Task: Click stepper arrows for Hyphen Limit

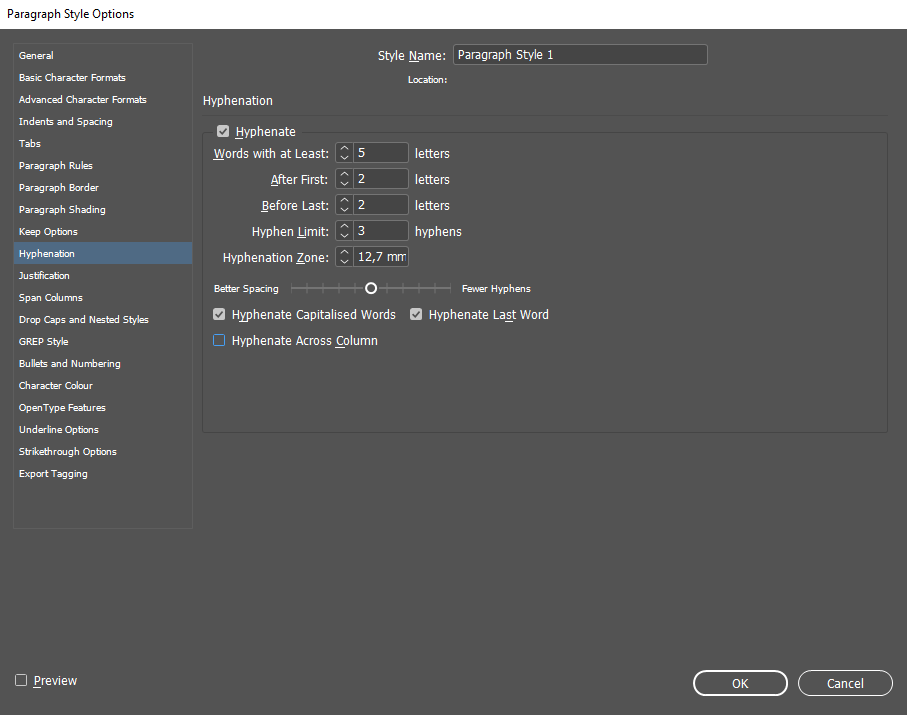Action: (344, 231)
